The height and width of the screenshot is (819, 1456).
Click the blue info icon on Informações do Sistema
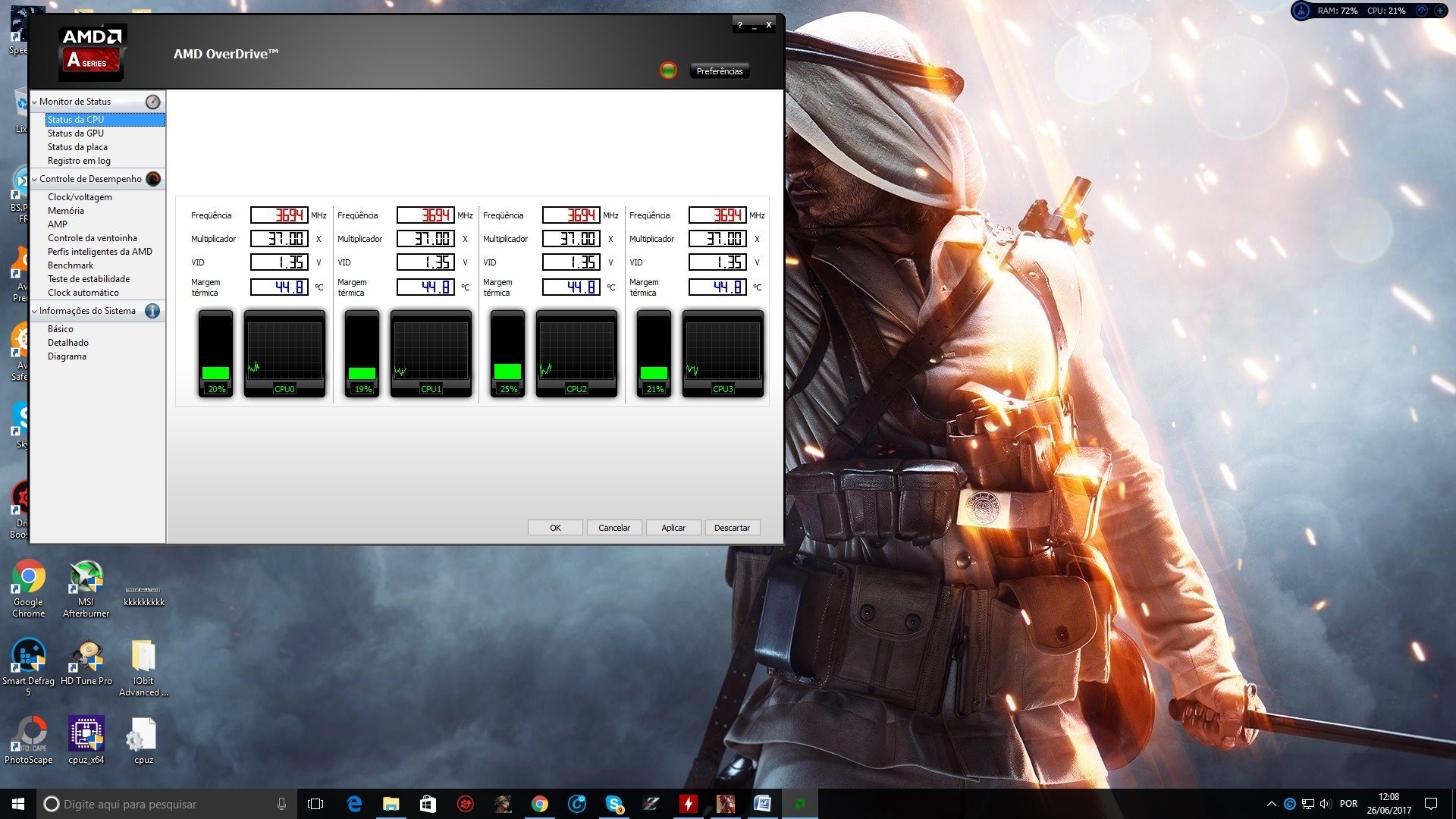click(152, 311)
